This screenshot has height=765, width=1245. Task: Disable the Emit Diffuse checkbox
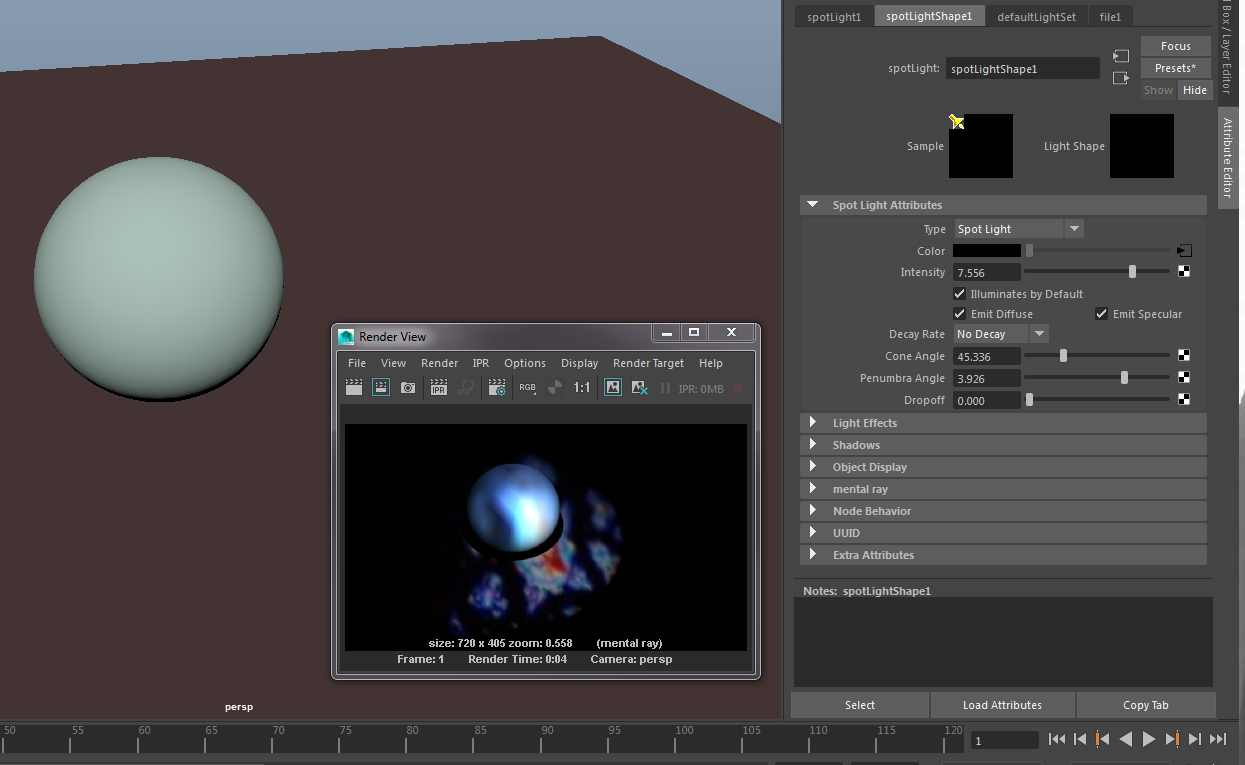(961, 314)
